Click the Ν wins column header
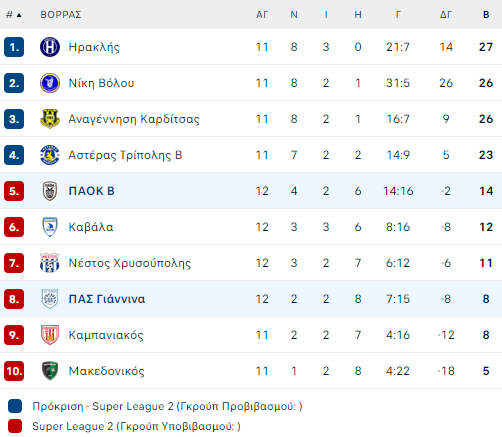Image resolution: width=502 pixels, height=437 pixels. (294, 15)
